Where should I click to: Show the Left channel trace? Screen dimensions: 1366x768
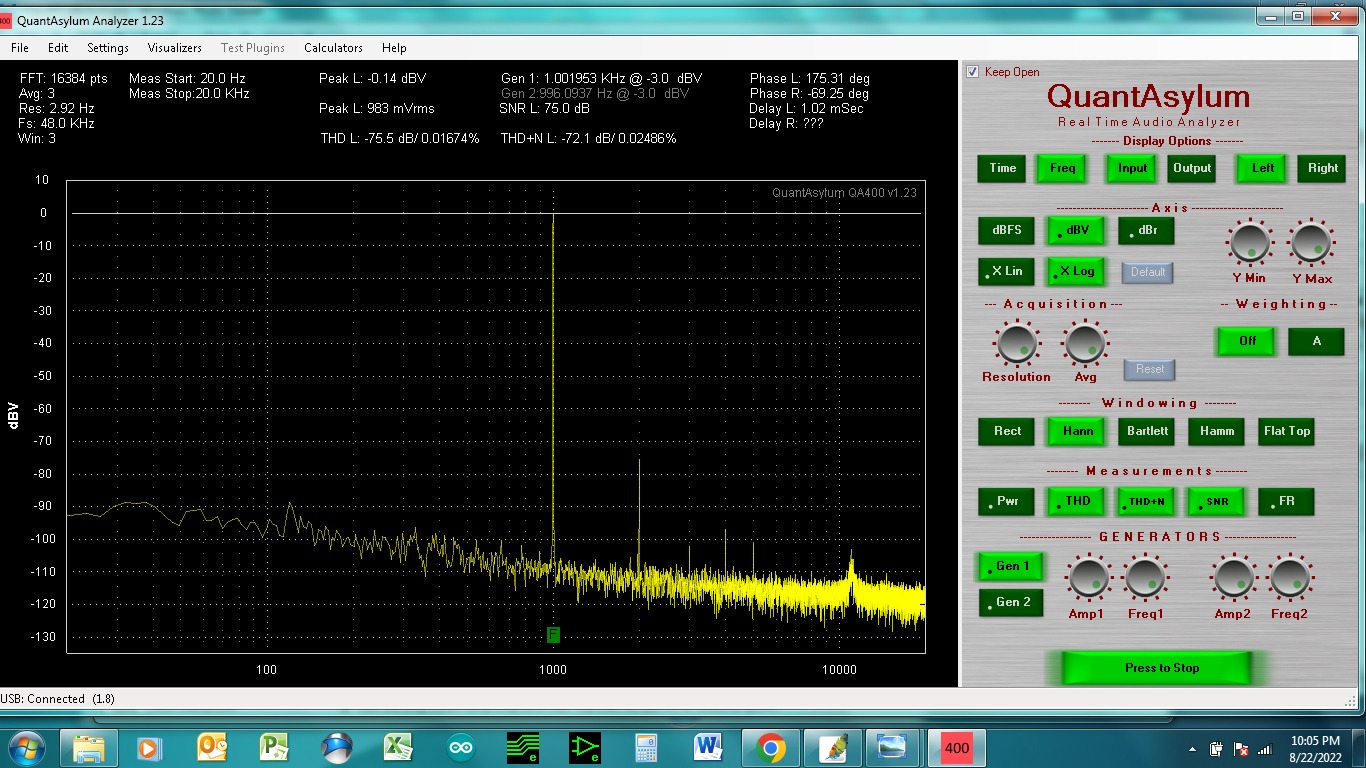point(1263,168)
